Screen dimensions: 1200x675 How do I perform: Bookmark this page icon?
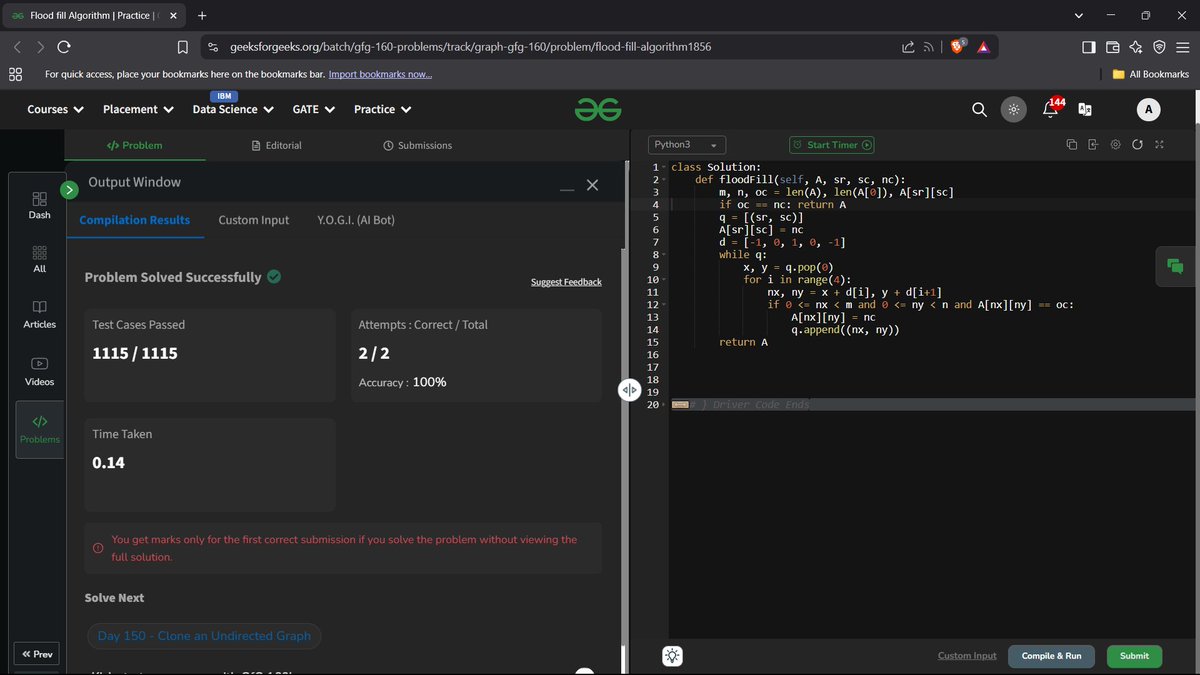183,47
